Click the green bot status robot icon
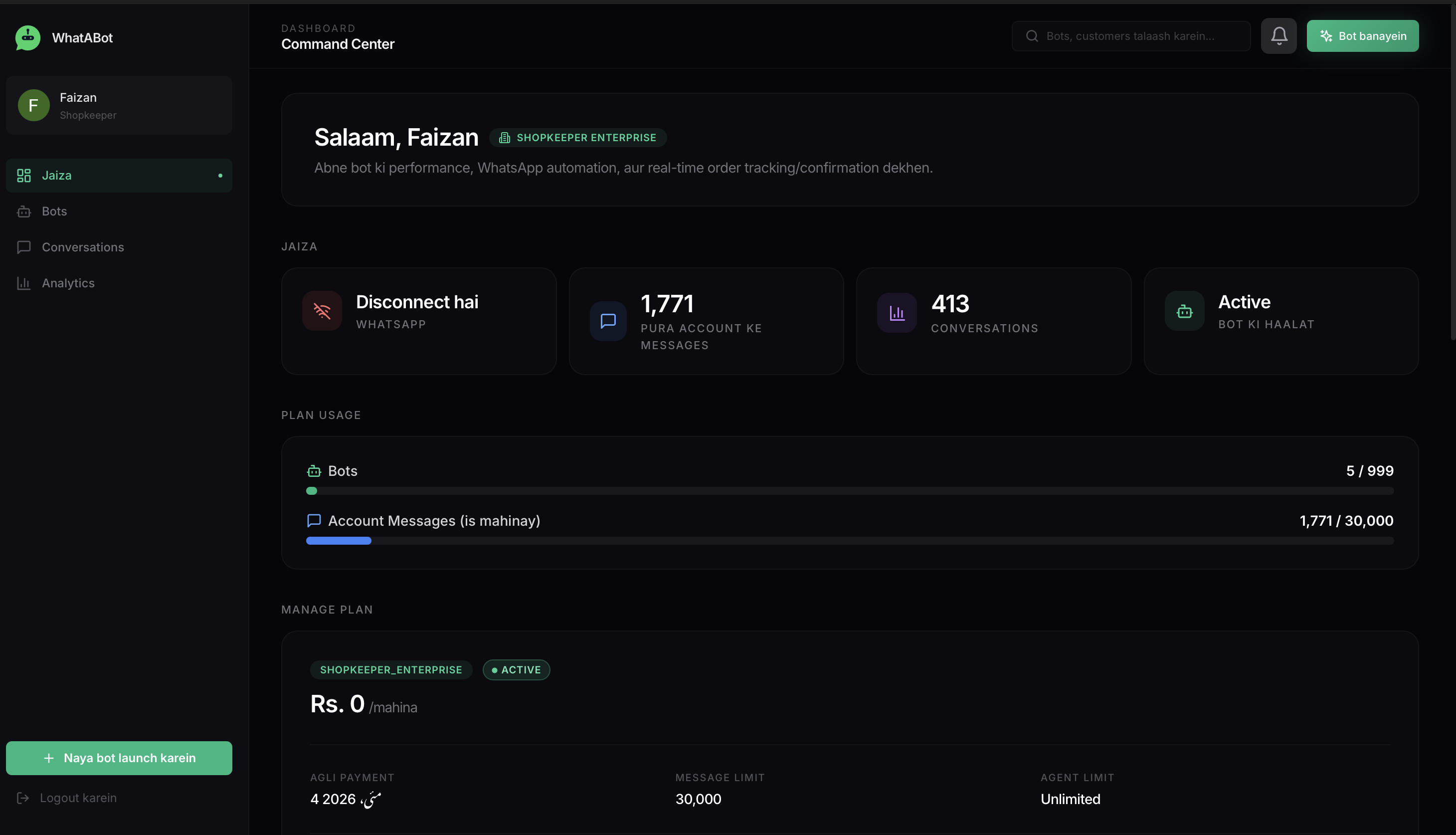The width and height of the screenshot is (1456, 835). tap(1184, 311)
